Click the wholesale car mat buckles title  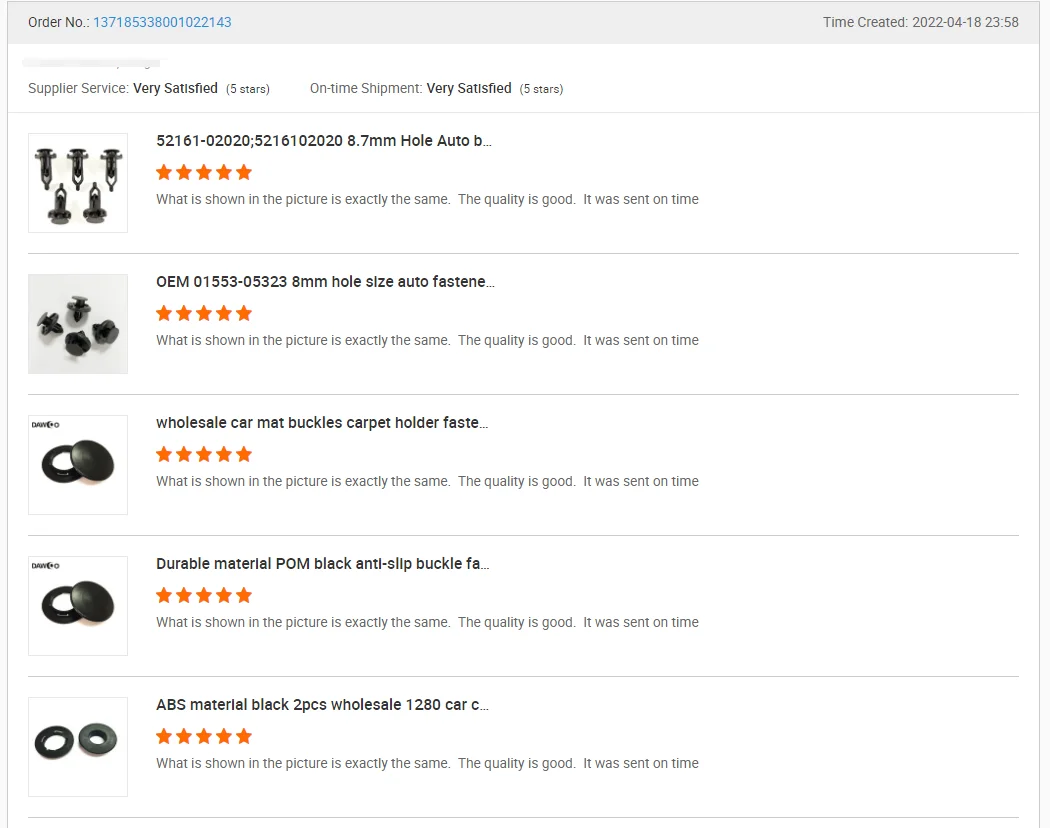click(x=322, y=423)
